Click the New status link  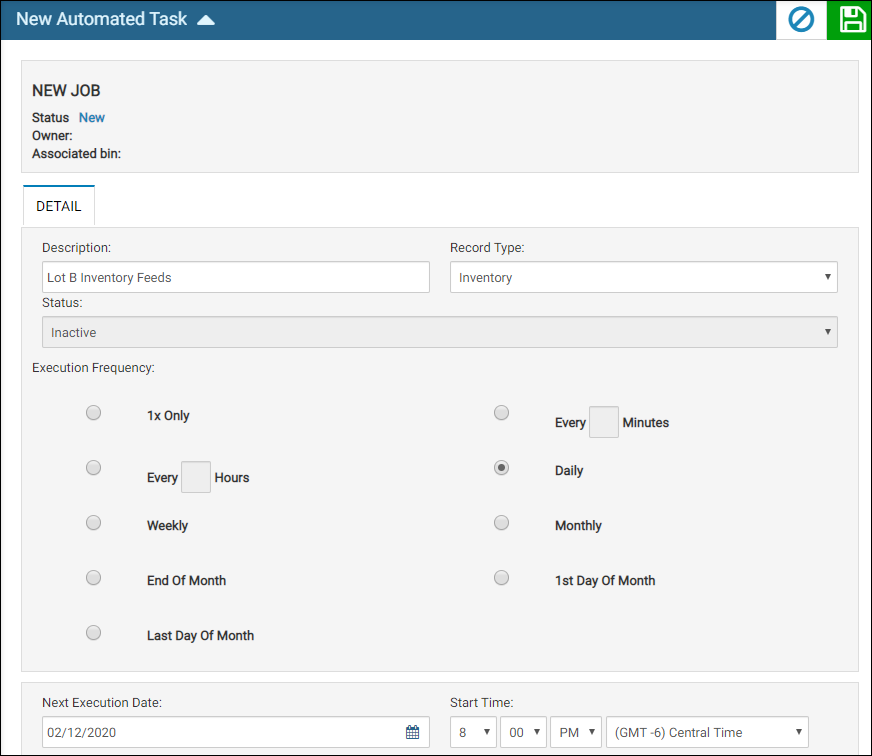92,117
